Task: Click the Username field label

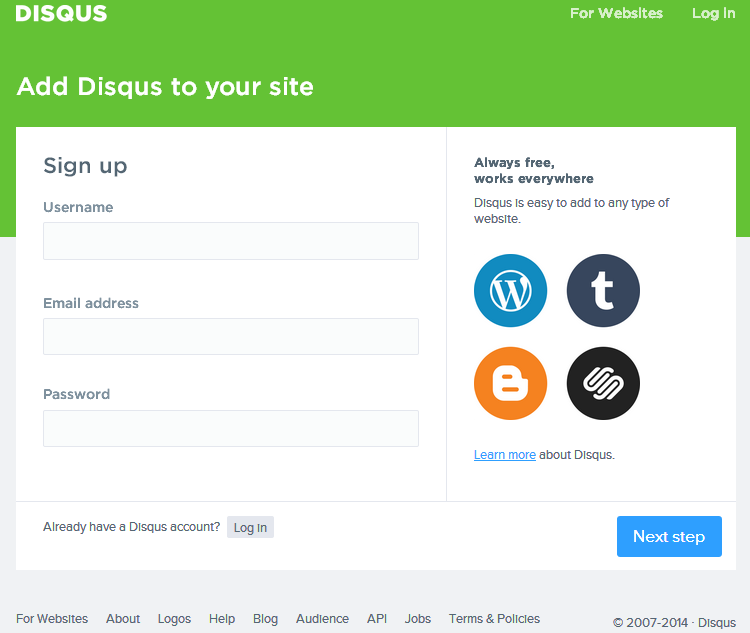Action: (x=78, y=207)
